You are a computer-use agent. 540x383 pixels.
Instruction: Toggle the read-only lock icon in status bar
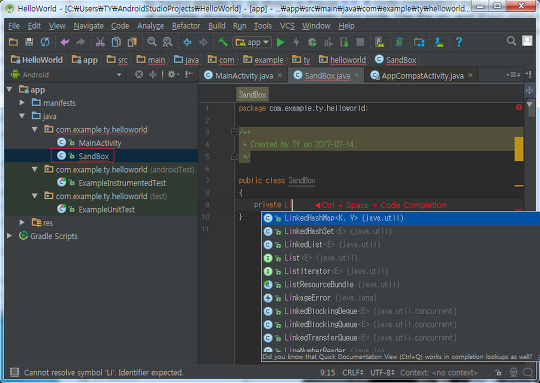coord(498,372)
